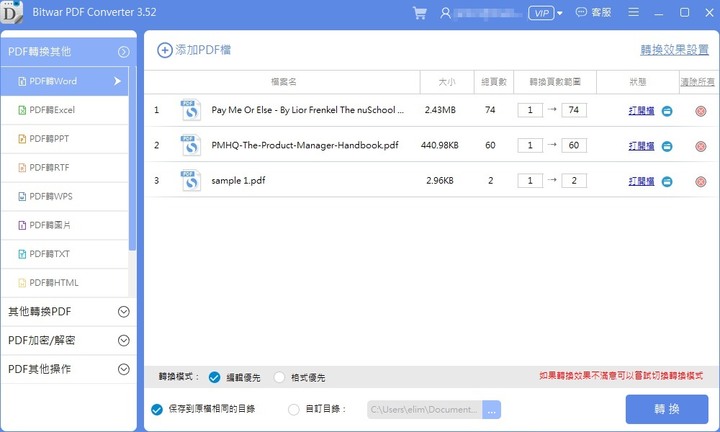Open the shopping cart icon

[x=419, y=13]
